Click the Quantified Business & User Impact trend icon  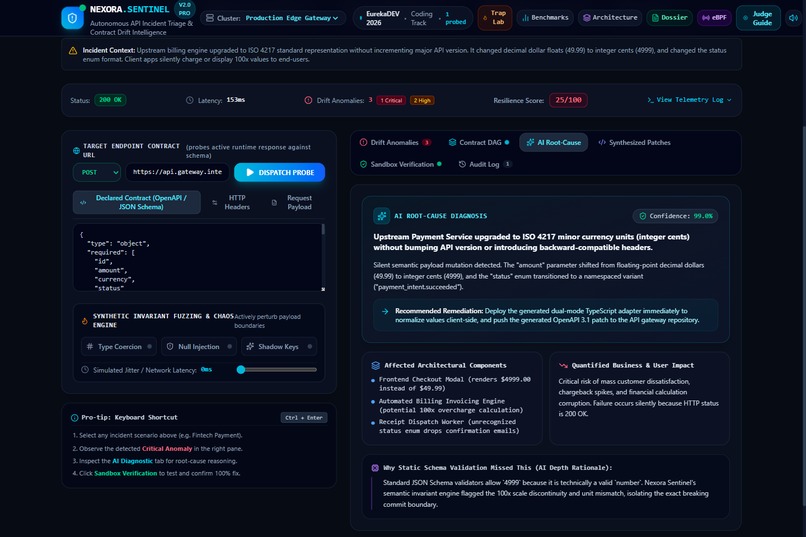[563, 365]
